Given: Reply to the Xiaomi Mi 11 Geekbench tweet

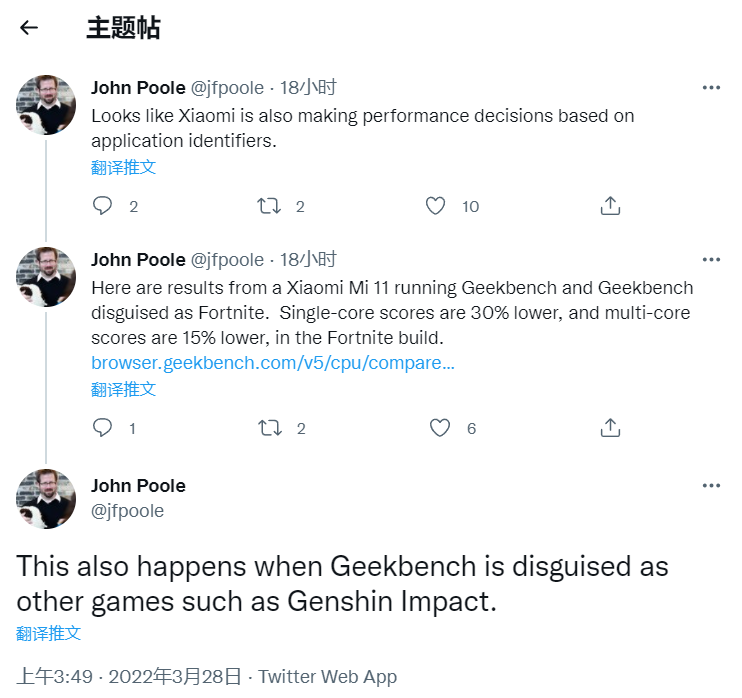Looking at the screenshot, I should point(102,428).
